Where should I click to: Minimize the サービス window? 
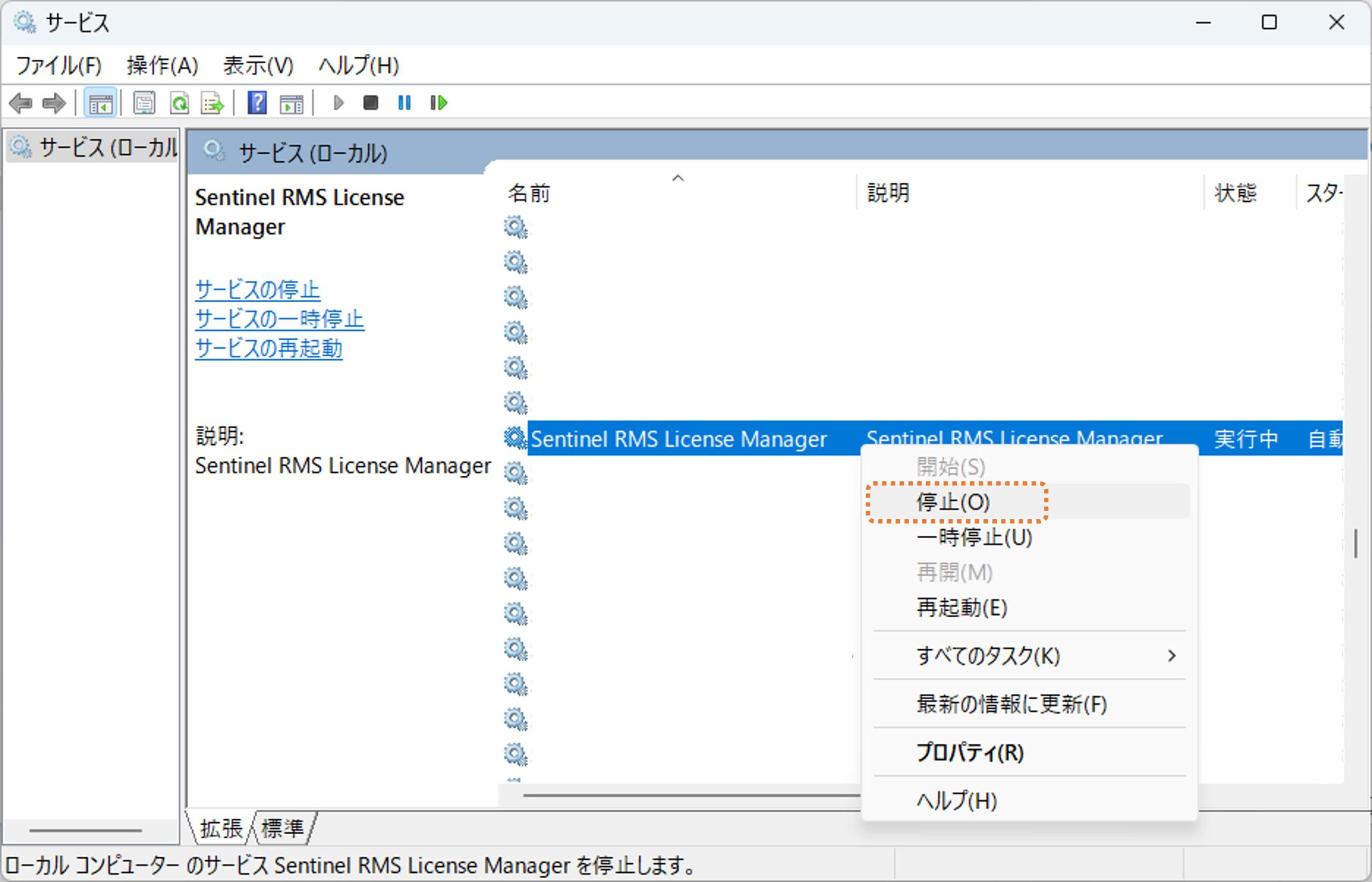pos(1203,23)
